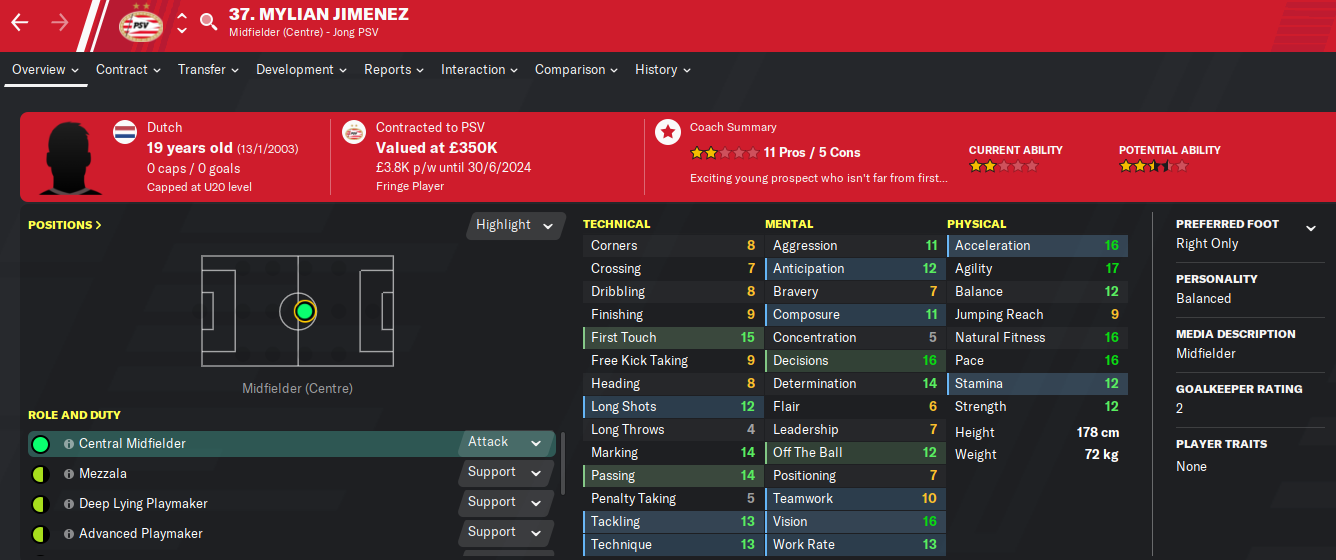1336x560 pixels.
Task: Click the Coach Summary star icon
Action: [x=667, y=131]
